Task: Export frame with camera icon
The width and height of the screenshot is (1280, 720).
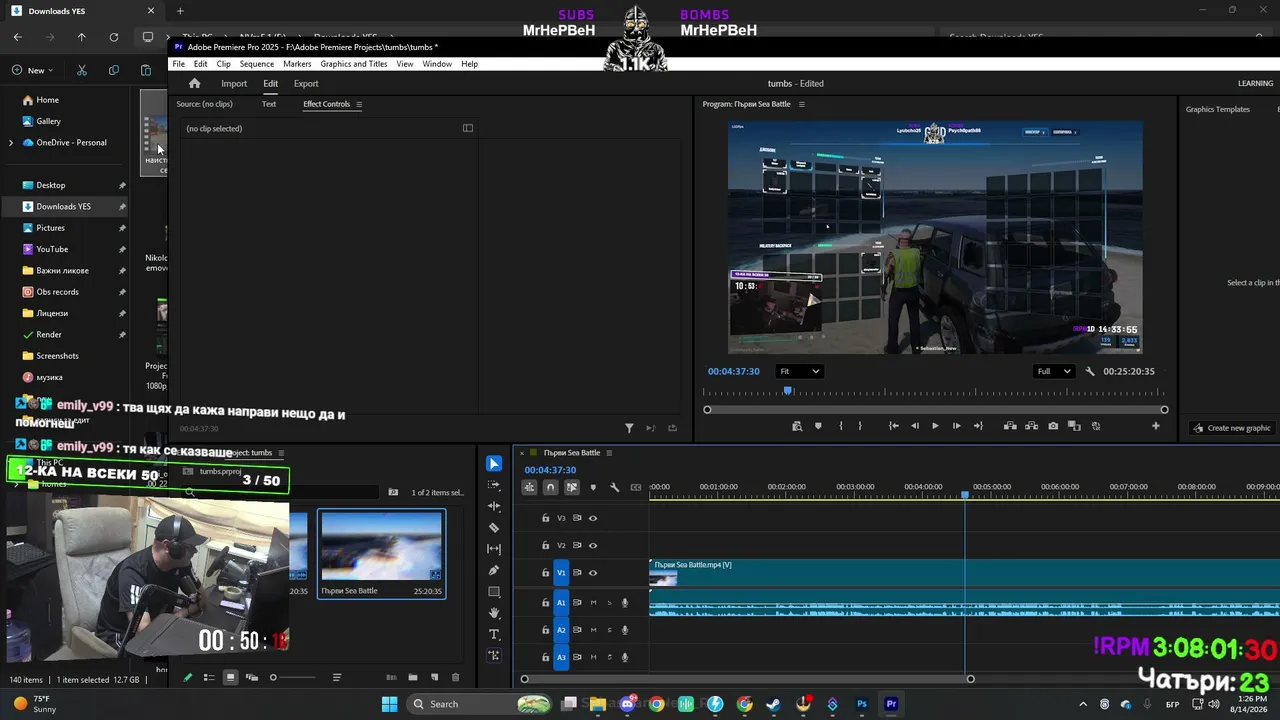Action: tap(1053, 426)
